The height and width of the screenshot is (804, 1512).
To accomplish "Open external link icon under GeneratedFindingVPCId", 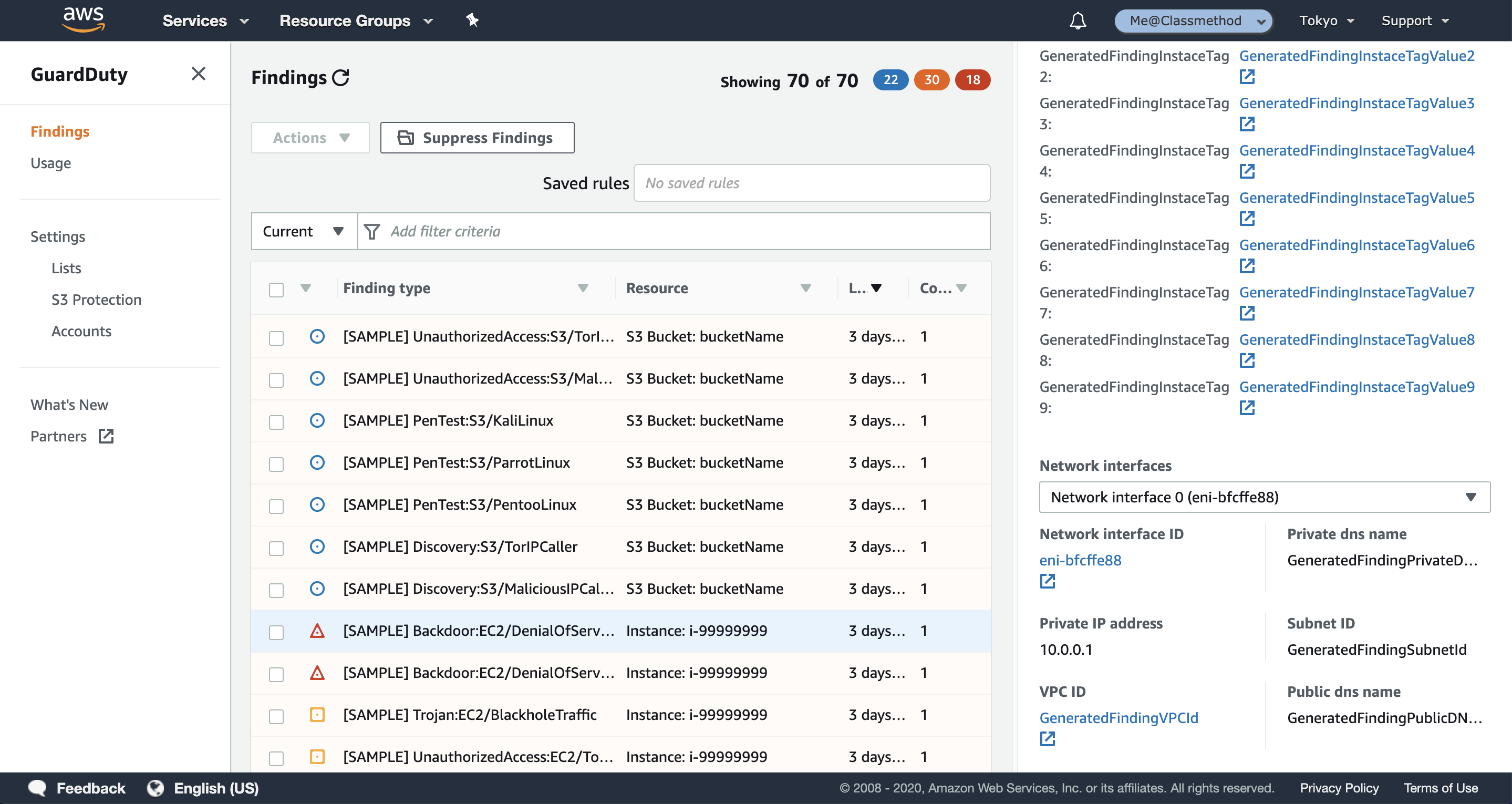I will point(1047,739).
